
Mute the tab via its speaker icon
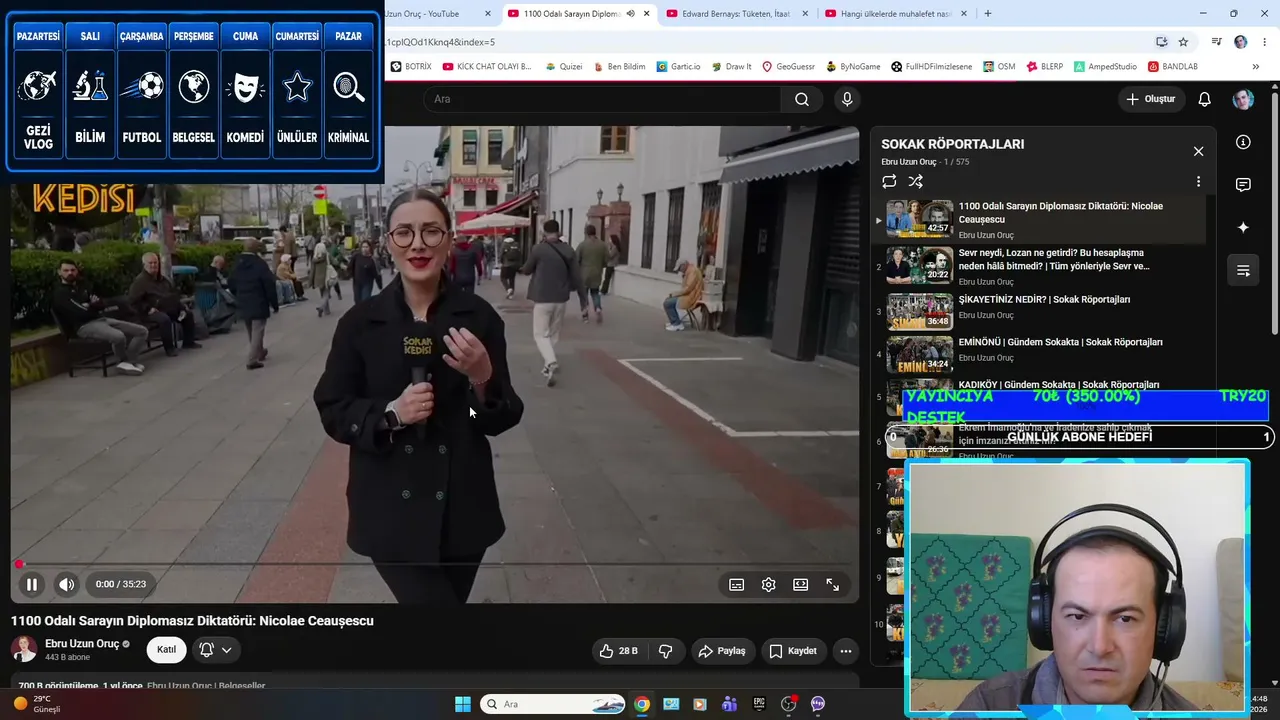(630, 14)
